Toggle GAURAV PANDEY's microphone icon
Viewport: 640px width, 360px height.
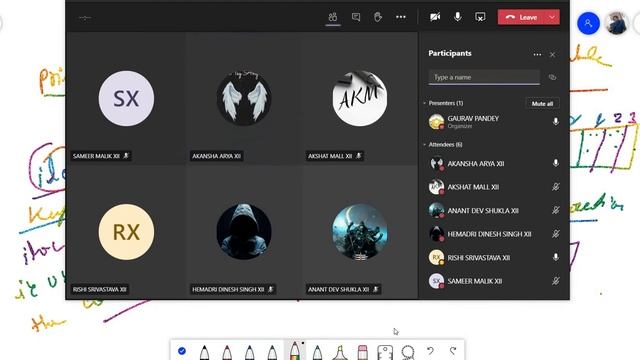(x=556, y=122)
